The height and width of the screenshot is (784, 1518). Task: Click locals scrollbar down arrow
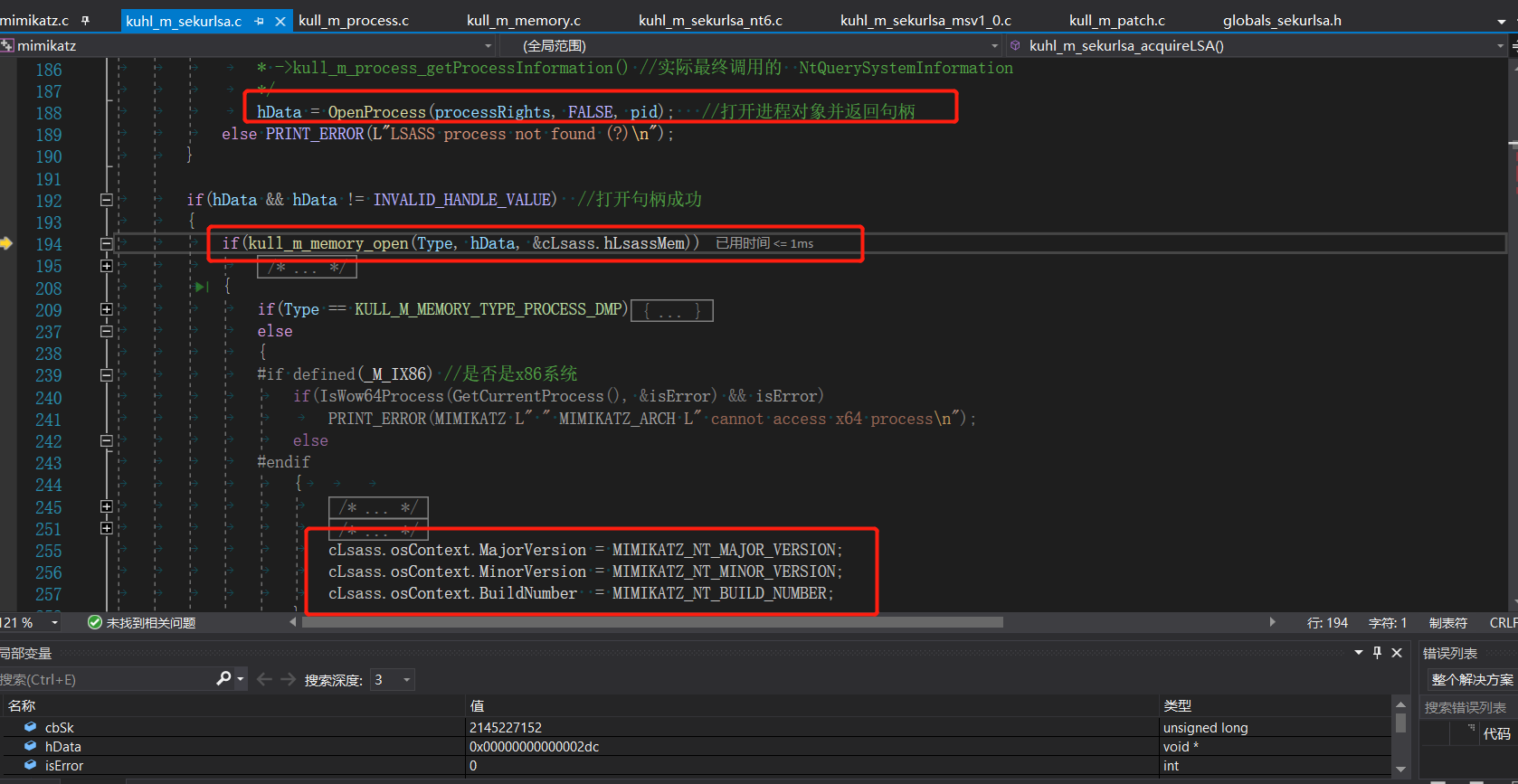1400,770
